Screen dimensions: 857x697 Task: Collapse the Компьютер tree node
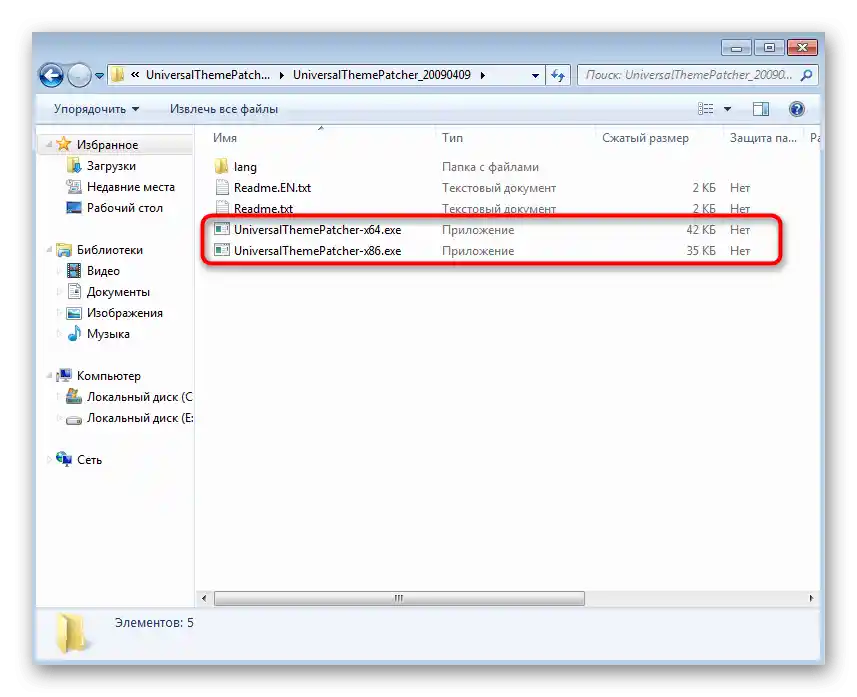click(49, 376)
